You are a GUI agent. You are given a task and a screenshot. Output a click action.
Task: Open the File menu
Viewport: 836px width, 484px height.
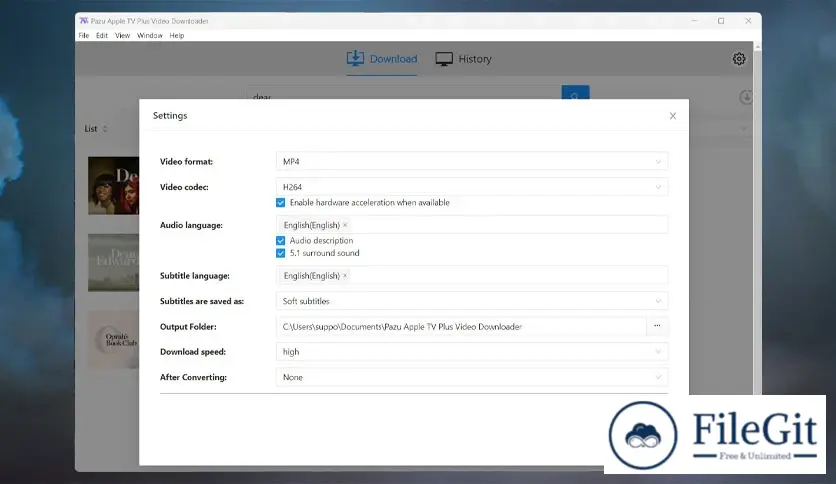pyautogui.click(x=84, y=36)
